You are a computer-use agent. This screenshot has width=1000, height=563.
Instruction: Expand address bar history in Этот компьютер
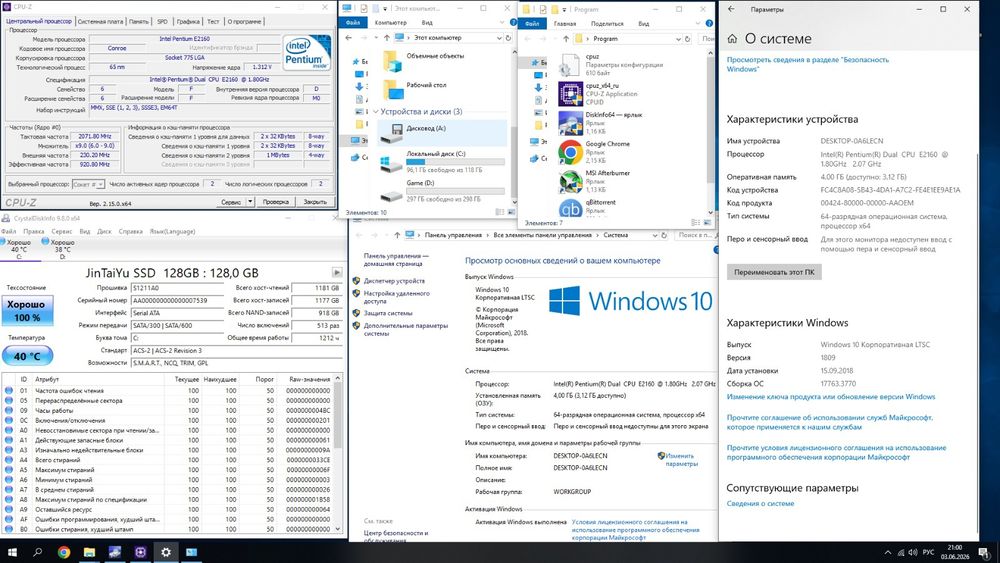click(x=499, y=38)
